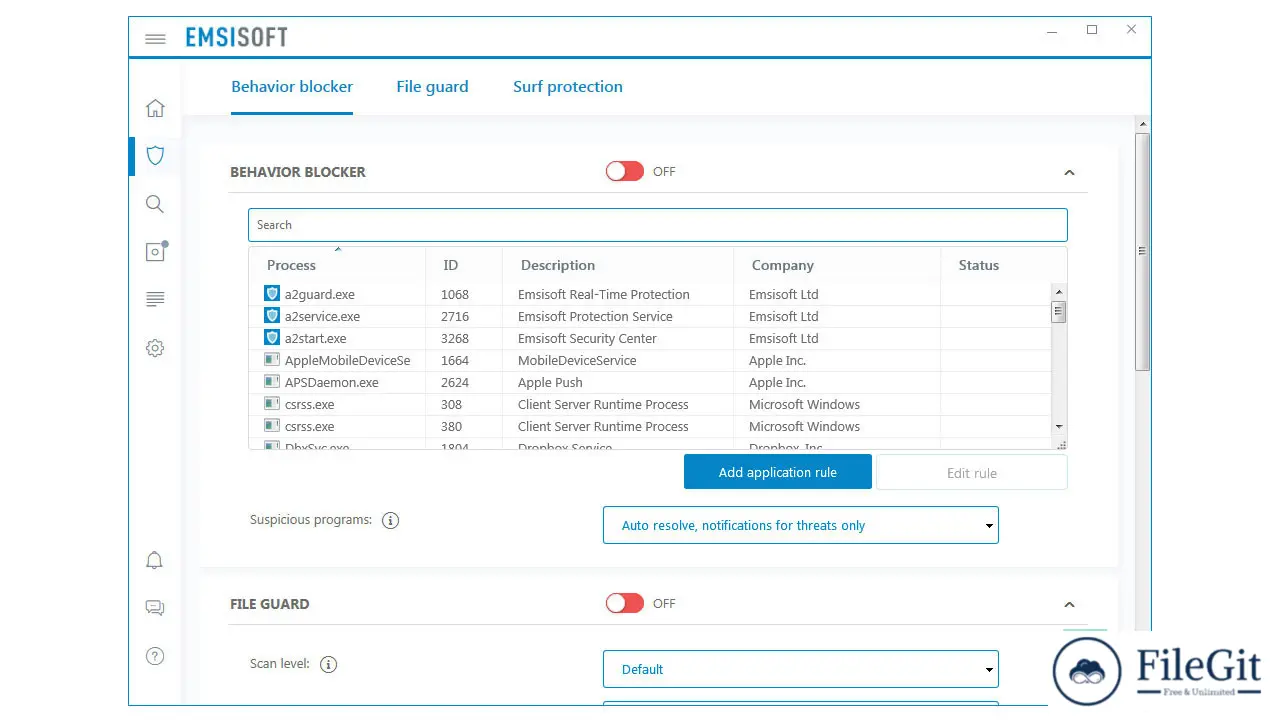Image resolution: width=1280 pixels, height=720 pixels.
Task: Switch to the File guard tab
Action: click(432, 87)
